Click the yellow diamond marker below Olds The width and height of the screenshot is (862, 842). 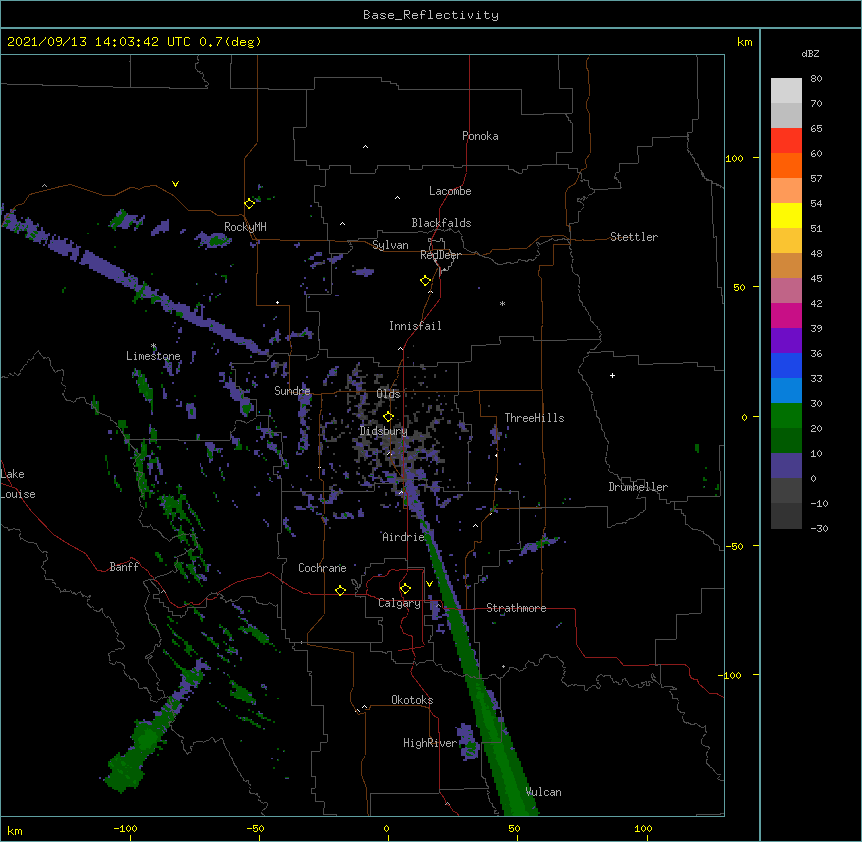click(x=388, y=417)
